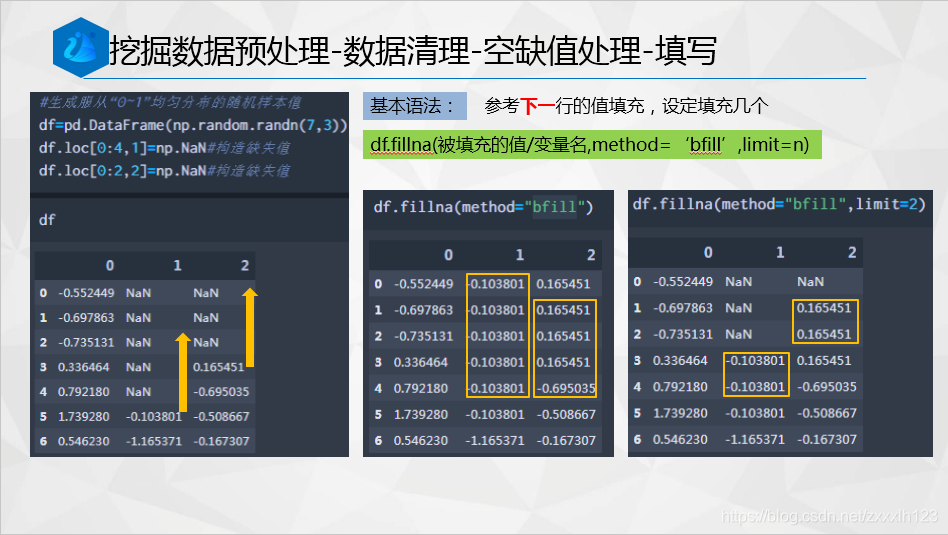Screen dimensions: 948x535
Task: Click the red 下一 text in description
Action: point(537,106)
